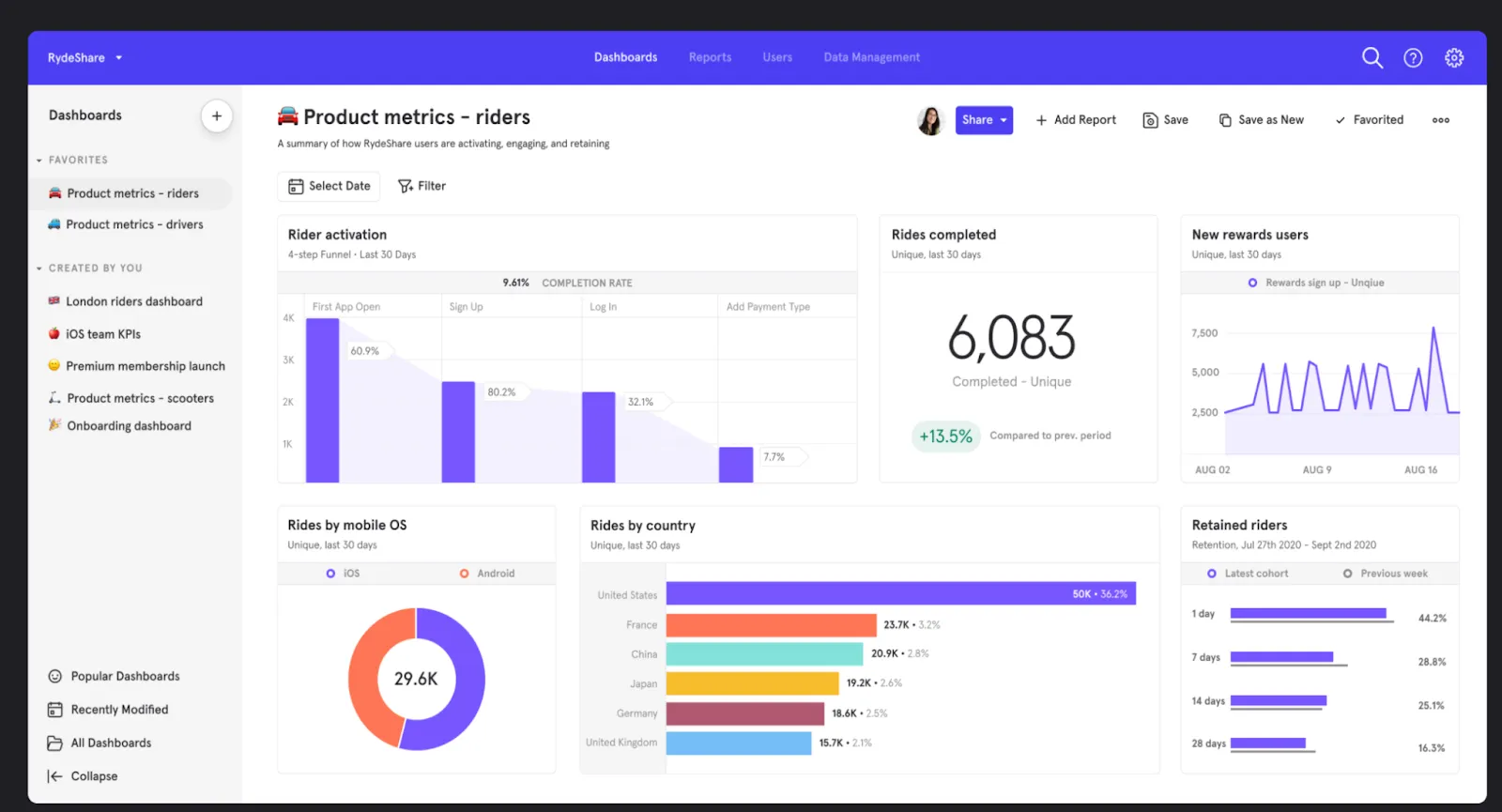
Task: Collapse the CREATED BY YOU section
Action: pos(39,268)
